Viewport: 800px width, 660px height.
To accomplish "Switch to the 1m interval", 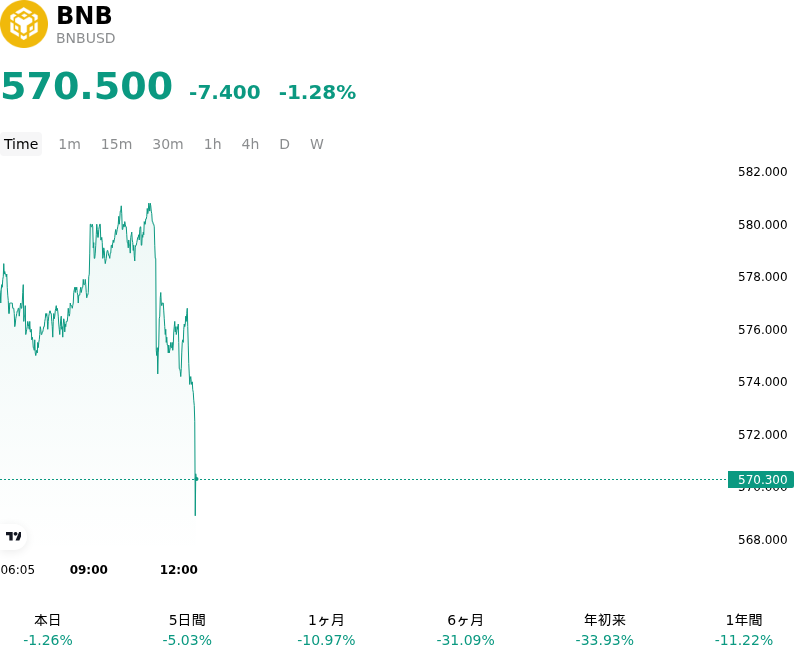I will pos(69,144).
